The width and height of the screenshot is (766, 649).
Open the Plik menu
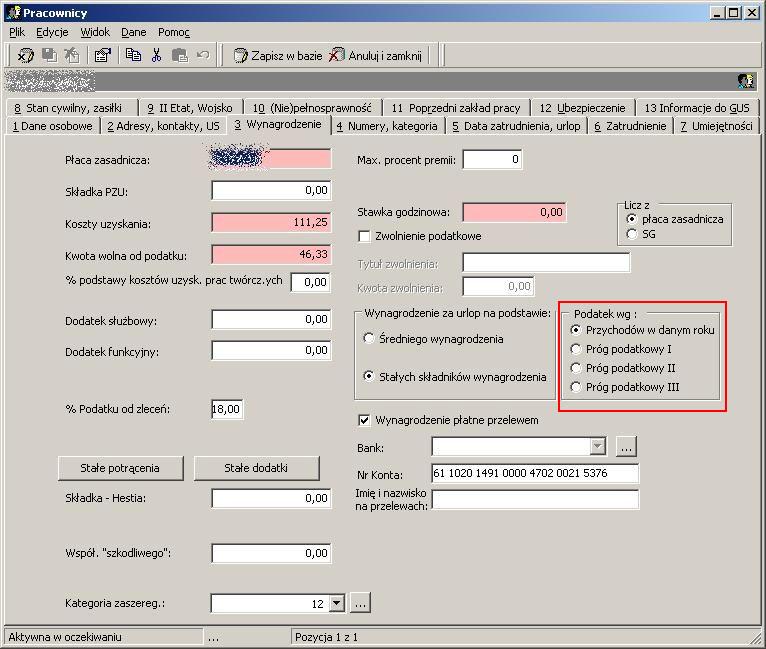coord(17,32)
